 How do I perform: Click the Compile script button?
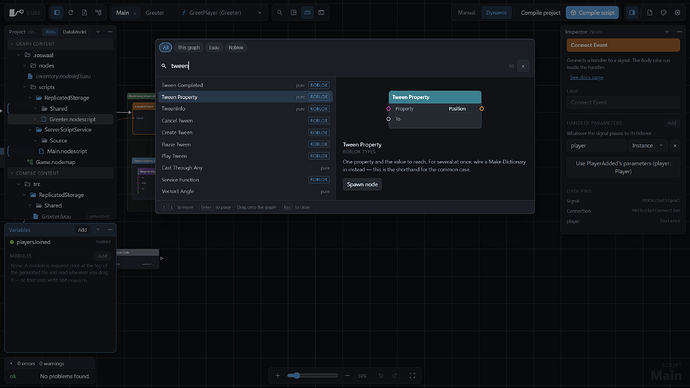pyautogui.click(x=592, y=13)
